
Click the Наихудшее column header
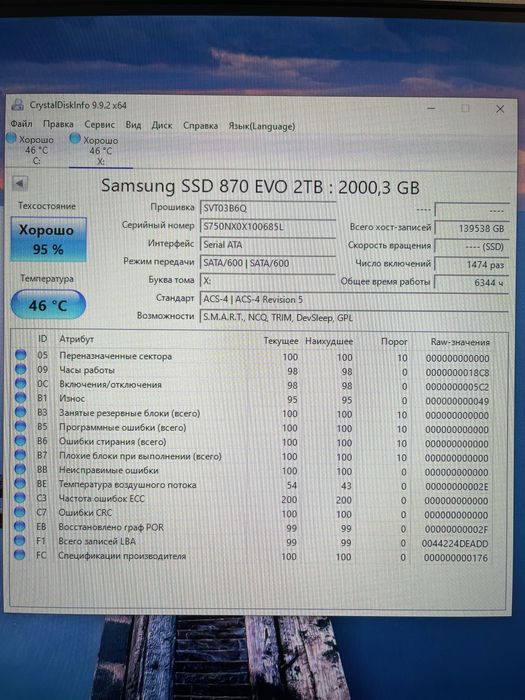329,341
